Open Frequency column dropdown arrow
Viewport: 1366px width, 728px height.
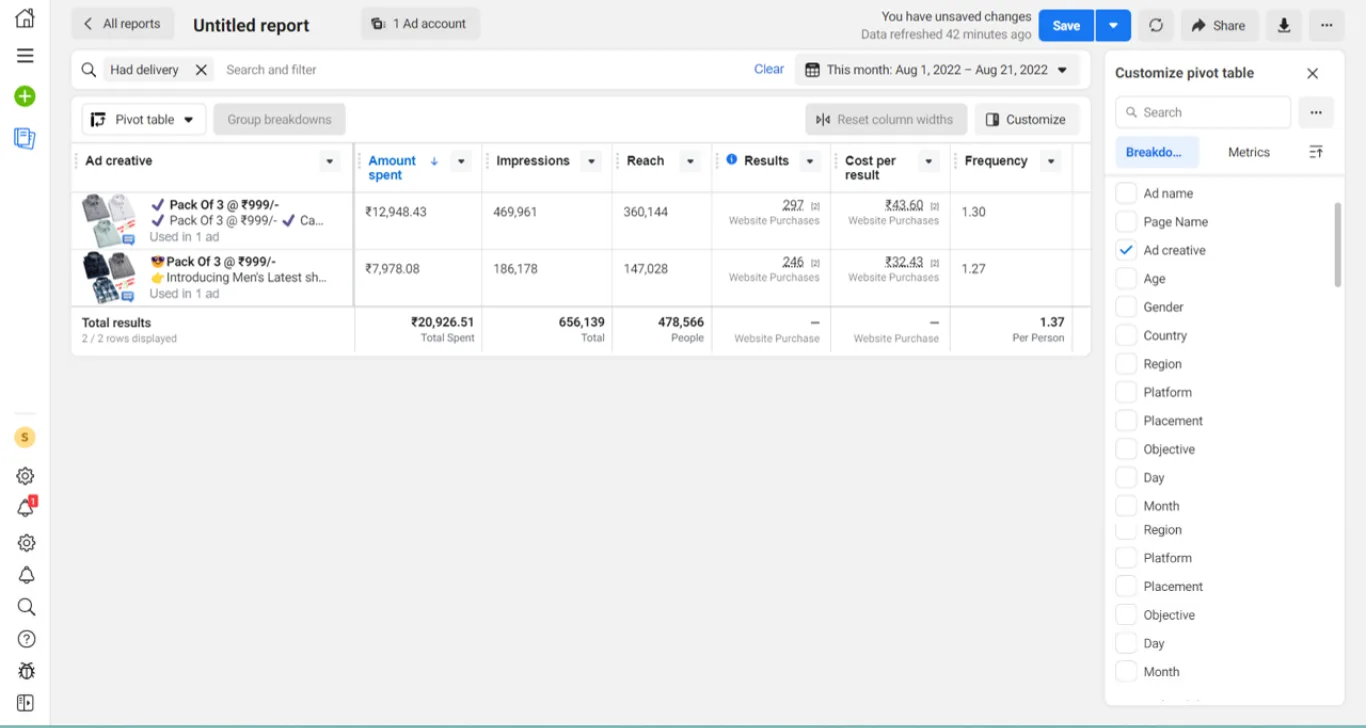(1050, 161)
